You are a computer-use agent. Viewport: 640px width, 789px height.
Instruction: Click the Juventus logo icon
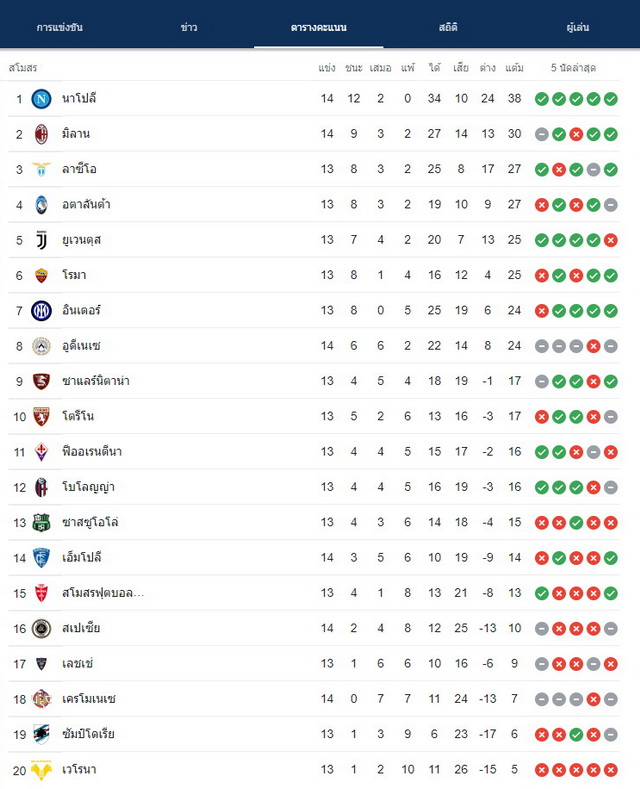[x=41, y=240]
